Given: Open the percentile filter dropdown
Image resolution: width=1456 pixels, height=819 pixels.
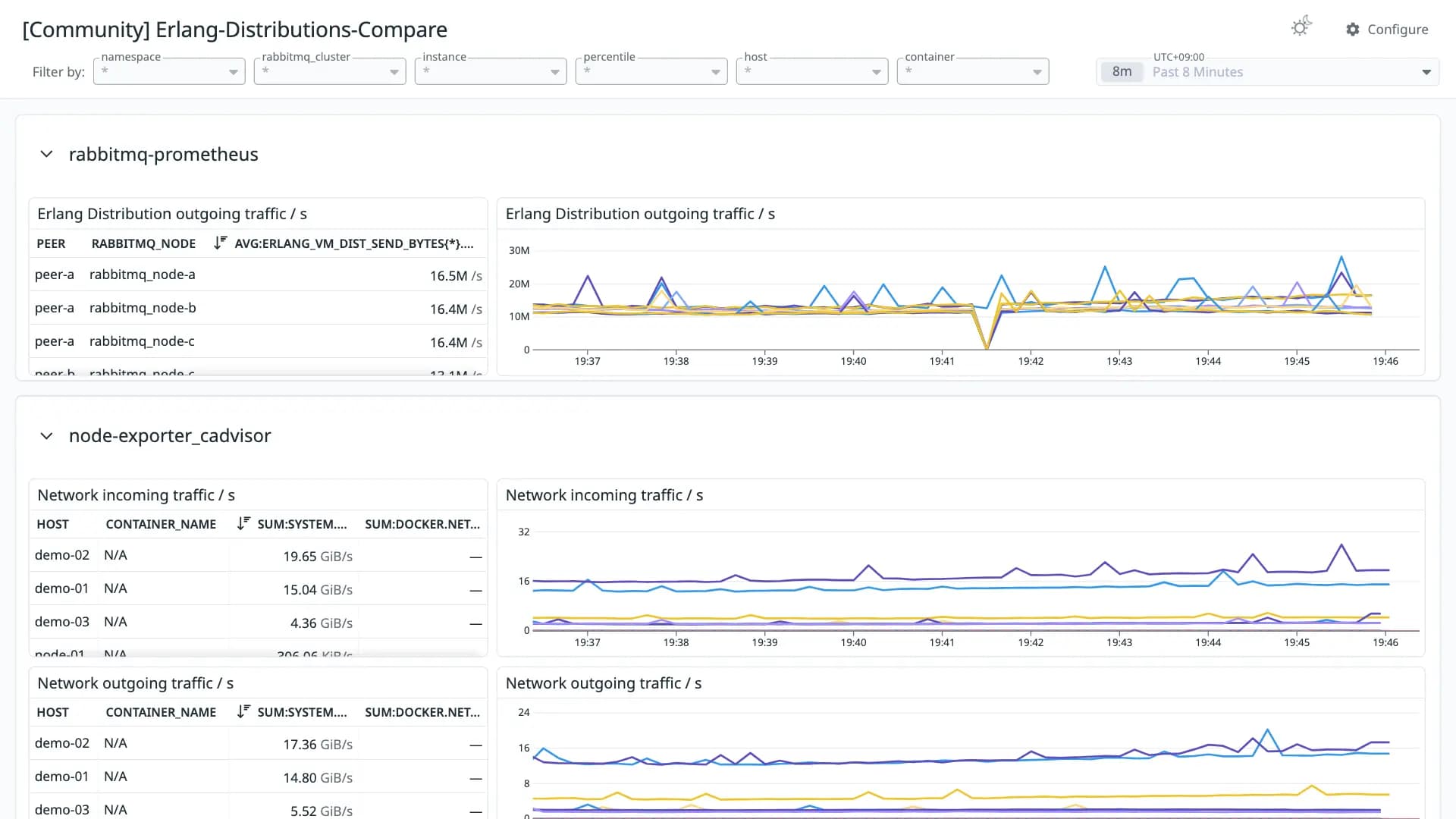Looking at the screenshot, I should click(x=651, y=71).
